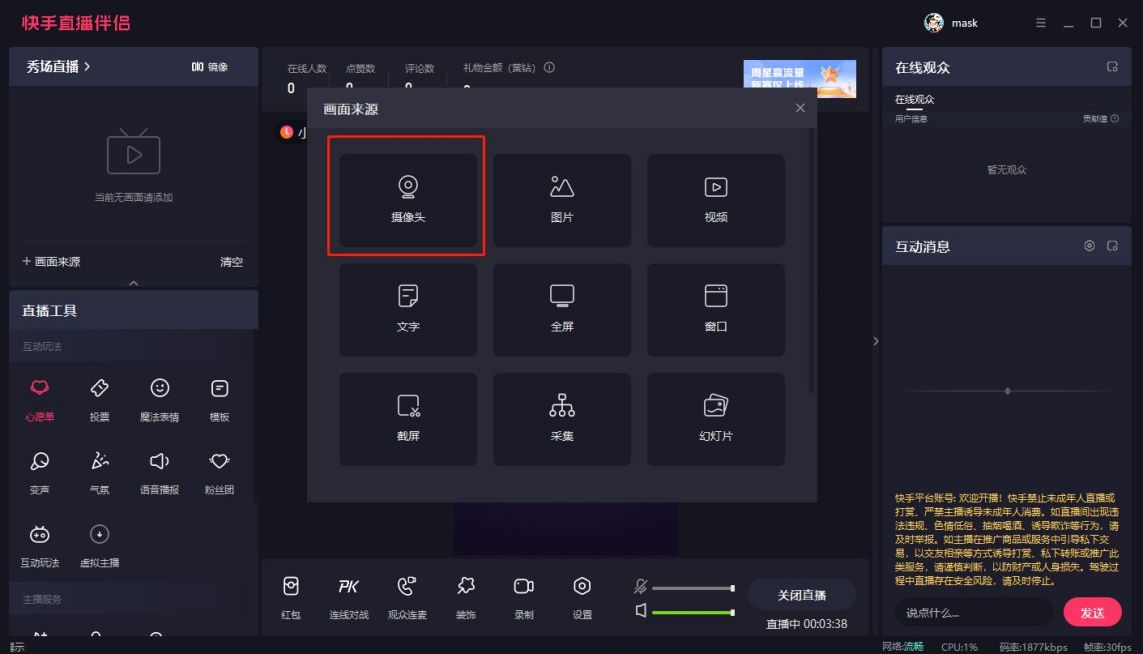Click the + 画面来源 add source button
The image size is (1143, 654).
51,262
